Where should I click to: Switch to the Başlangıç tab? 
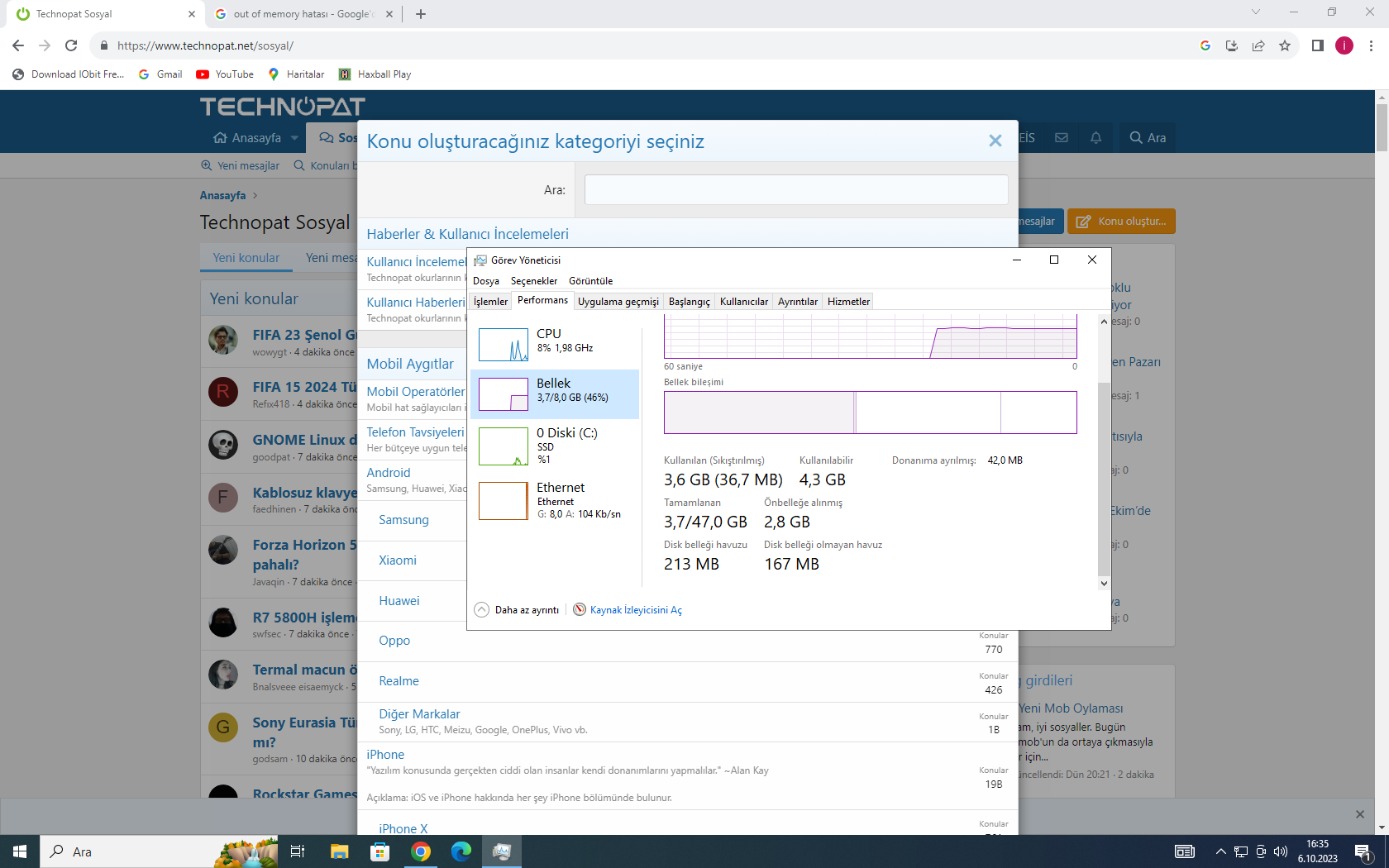click(x=690, y=302)
